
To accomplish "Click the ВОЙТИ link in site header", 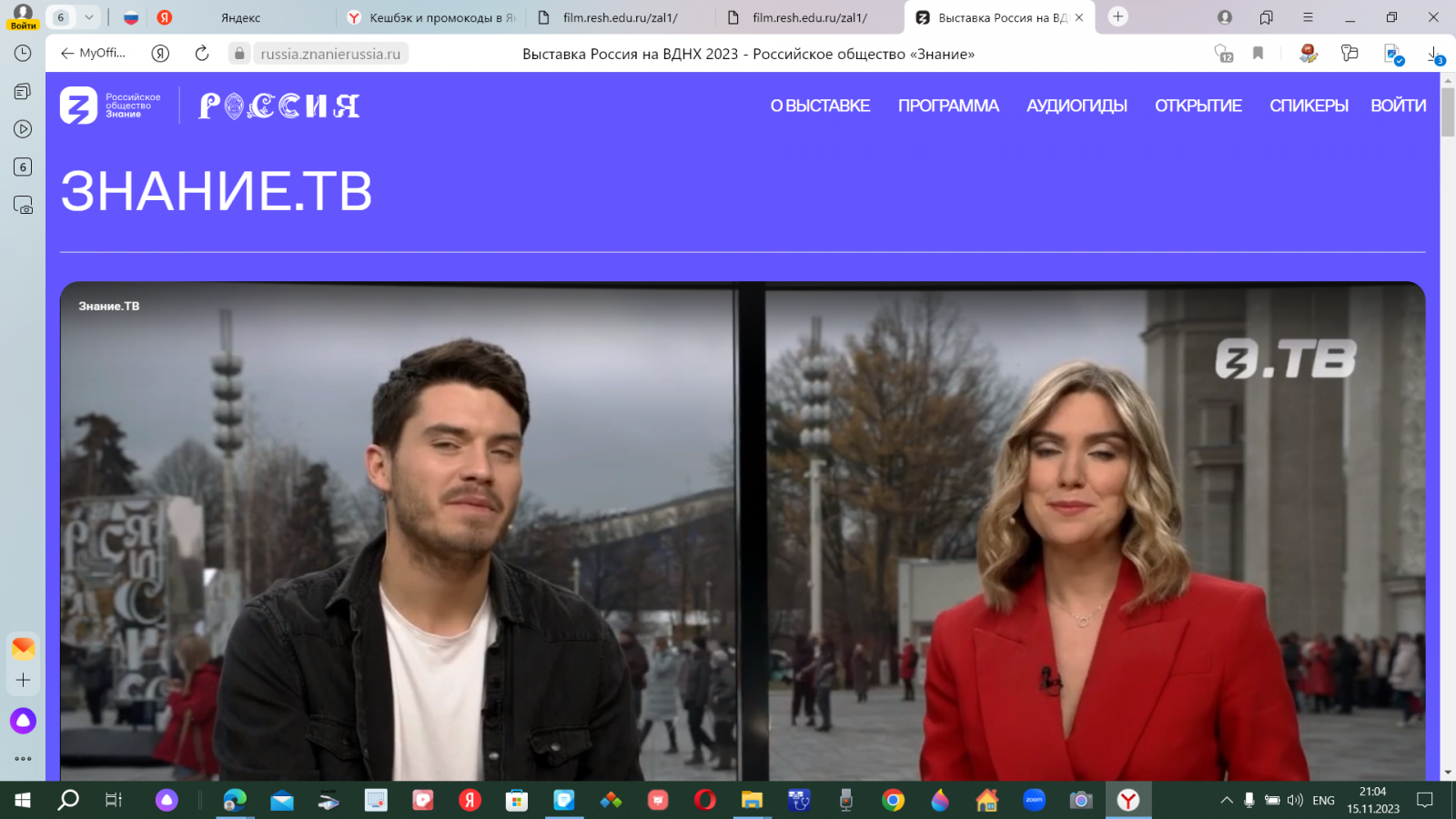I will coord(1398,106).
